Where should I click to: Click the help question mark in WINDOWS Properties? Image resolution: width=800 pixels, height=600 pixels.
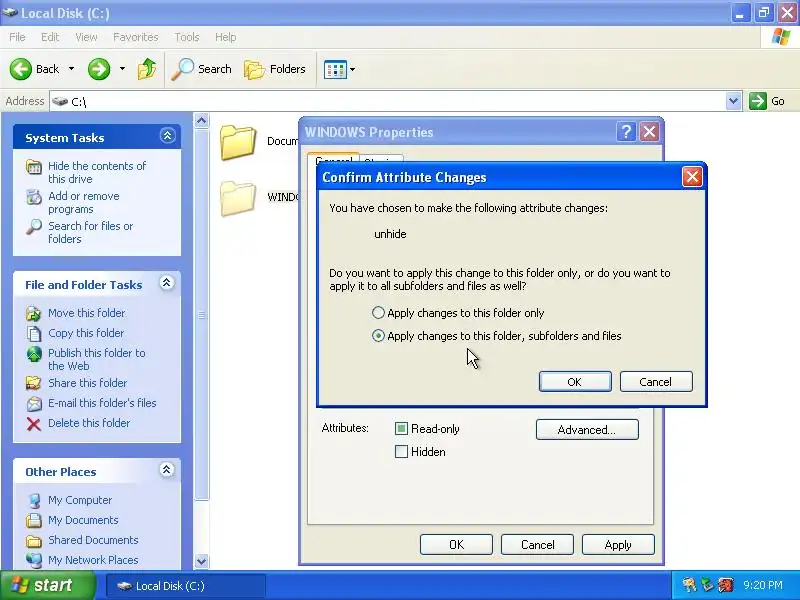[626, 132]
